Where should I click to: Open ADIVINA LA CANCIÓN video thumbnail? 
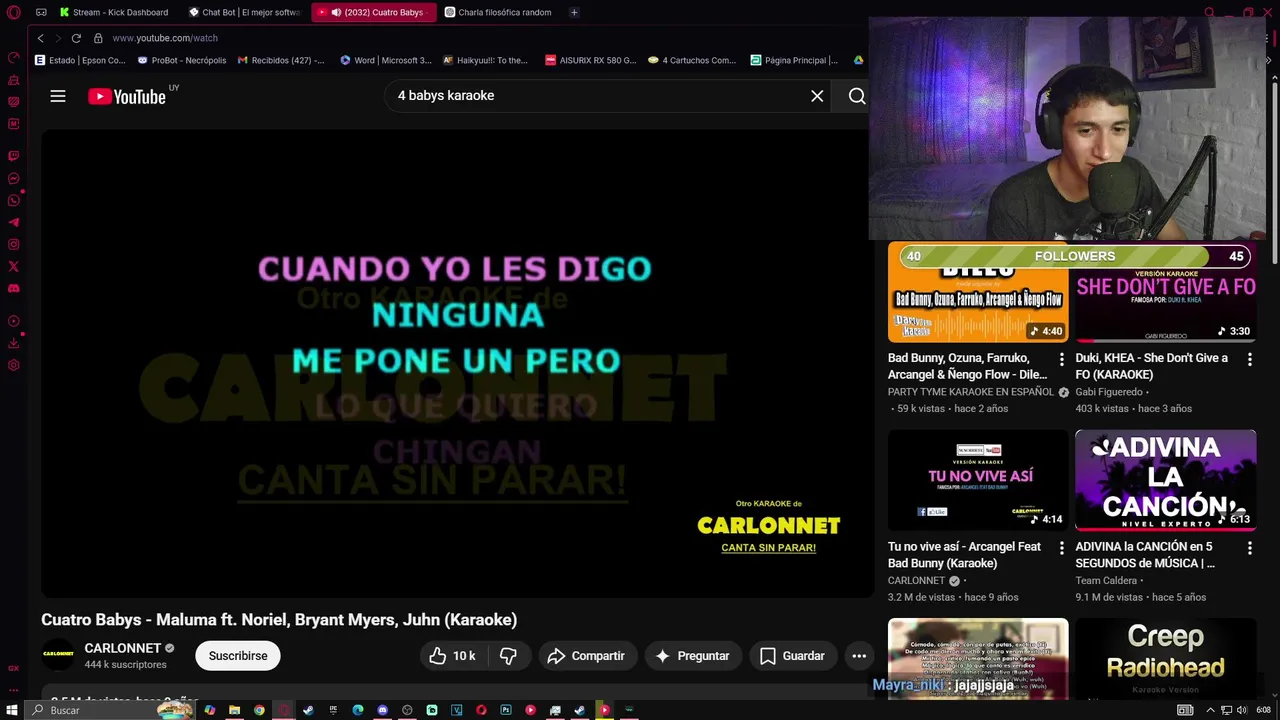click(x=1165, y=480)
